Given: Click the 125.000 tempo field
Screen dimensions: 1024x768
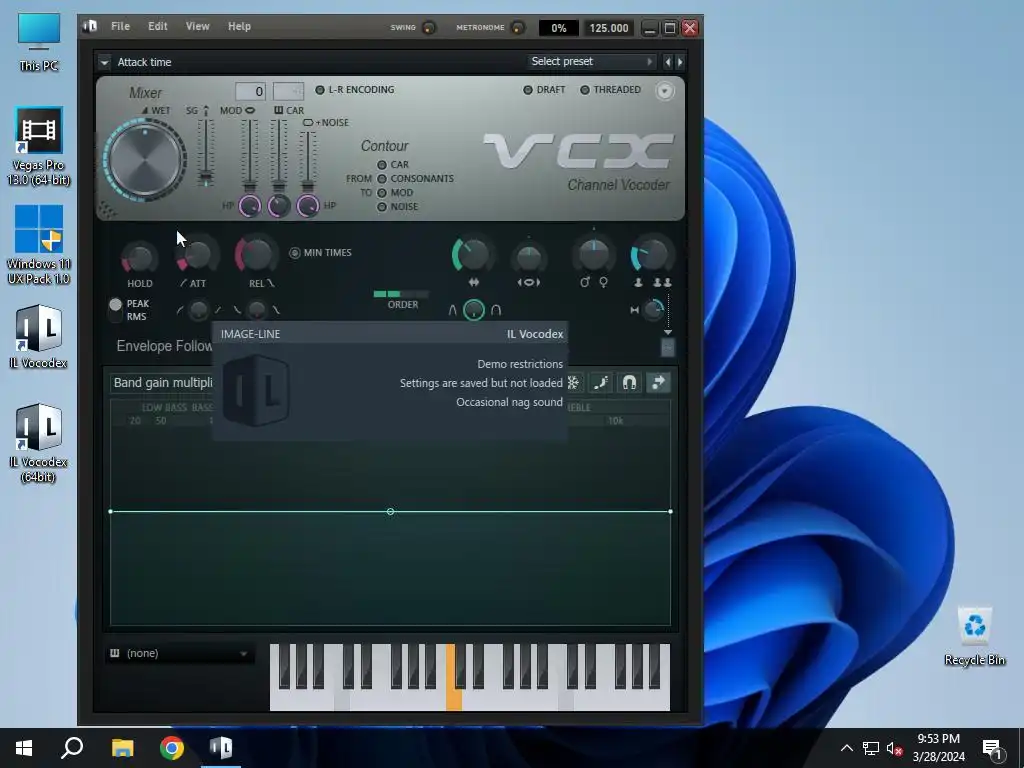Looking at the screenshot, I should point(609,28).
